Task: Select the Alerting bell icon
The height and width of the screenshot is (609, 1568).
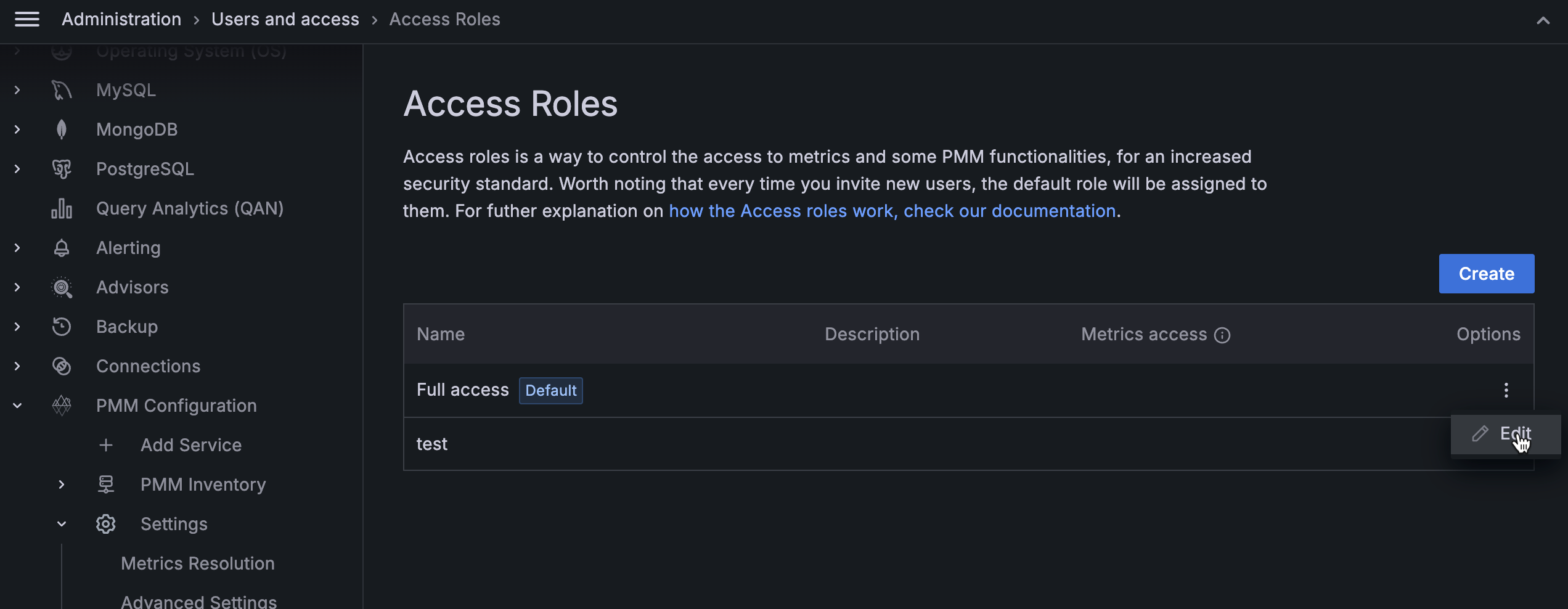Action: point(60,247)
